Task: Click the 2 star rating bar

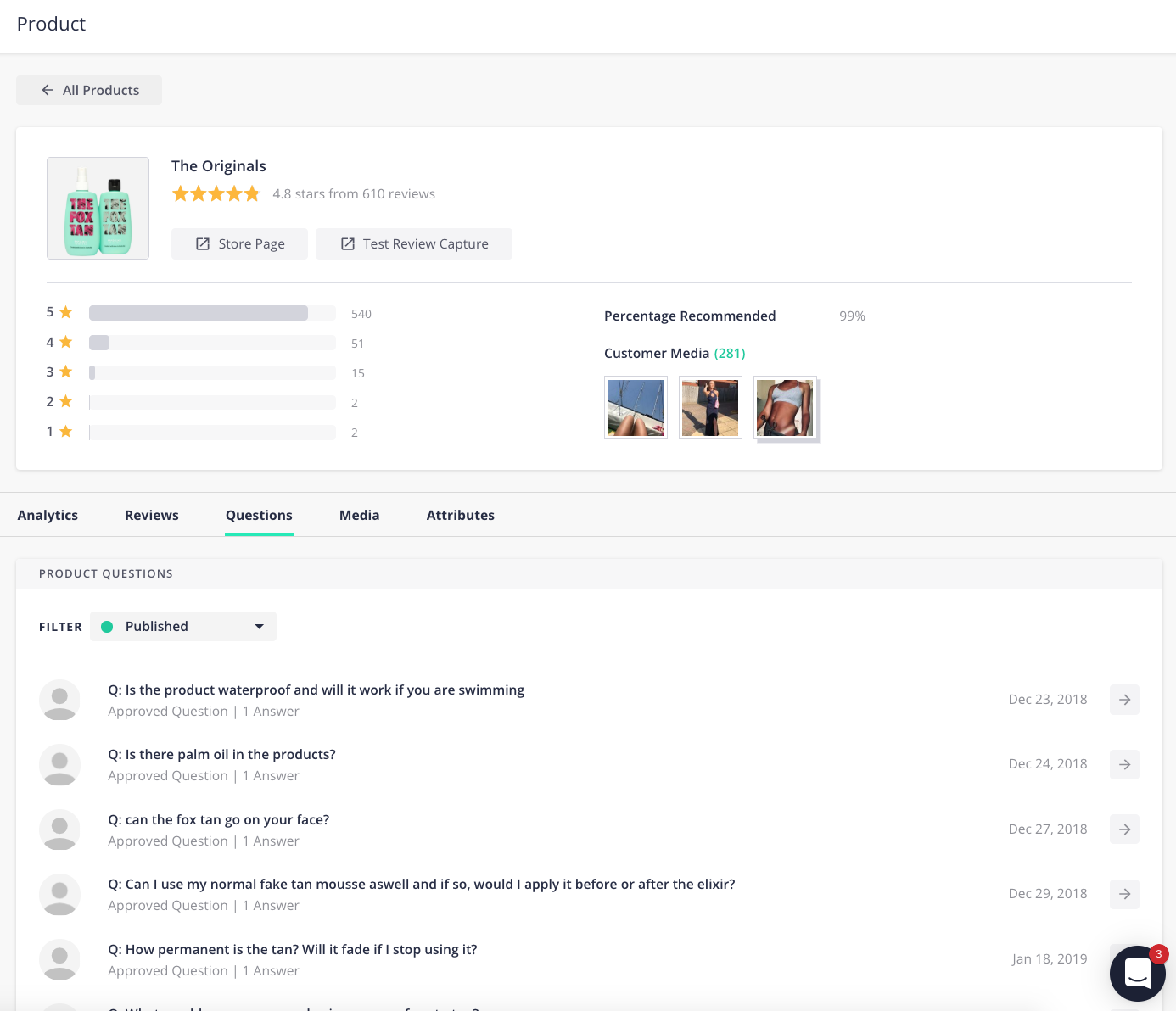Action: click(x=212, y=402)
